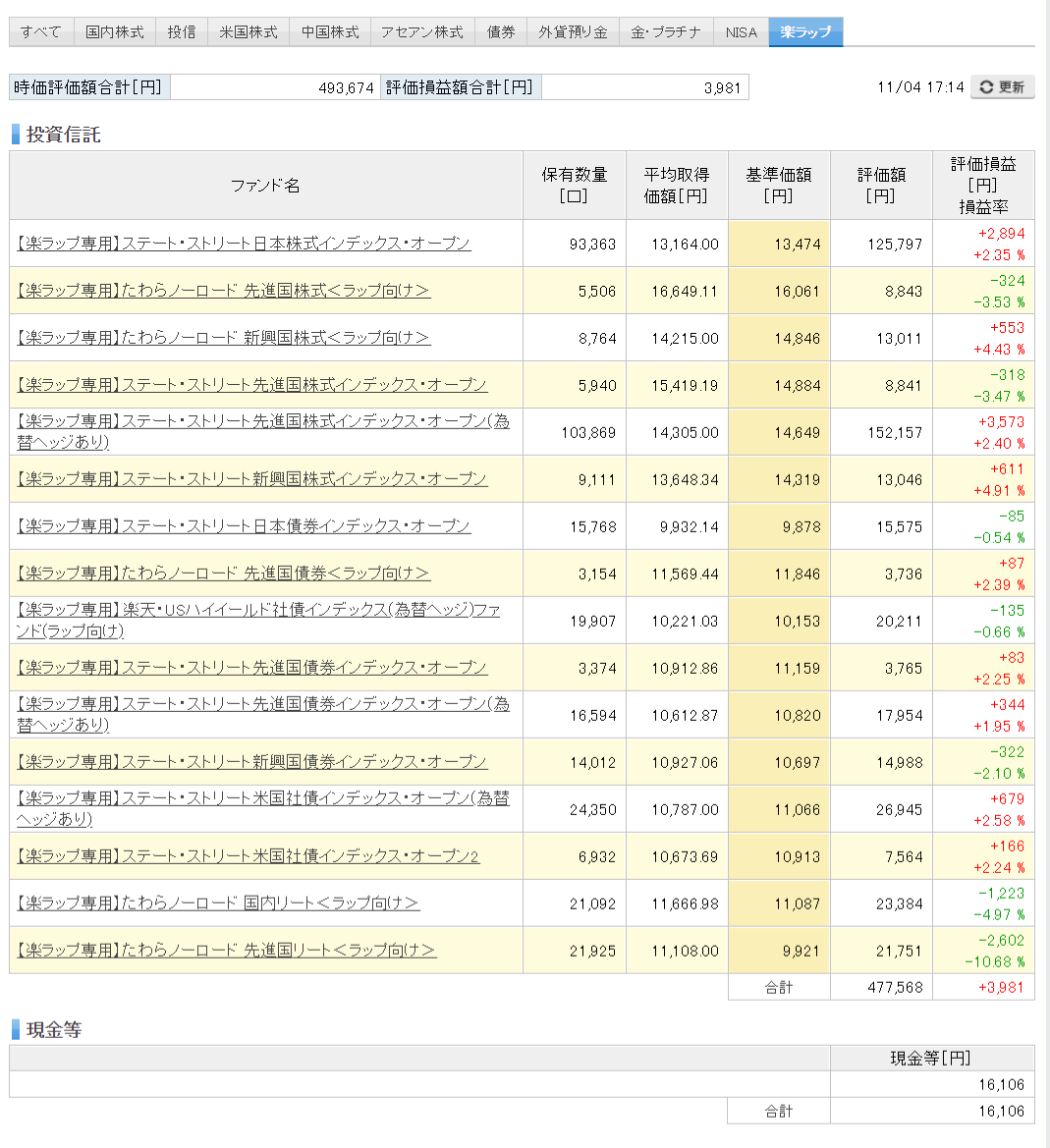Open ステート・ストリート先進国株式インデックス・オープン unhedged link
Screen dimensions: 1050x1148
tap(251, 385)
